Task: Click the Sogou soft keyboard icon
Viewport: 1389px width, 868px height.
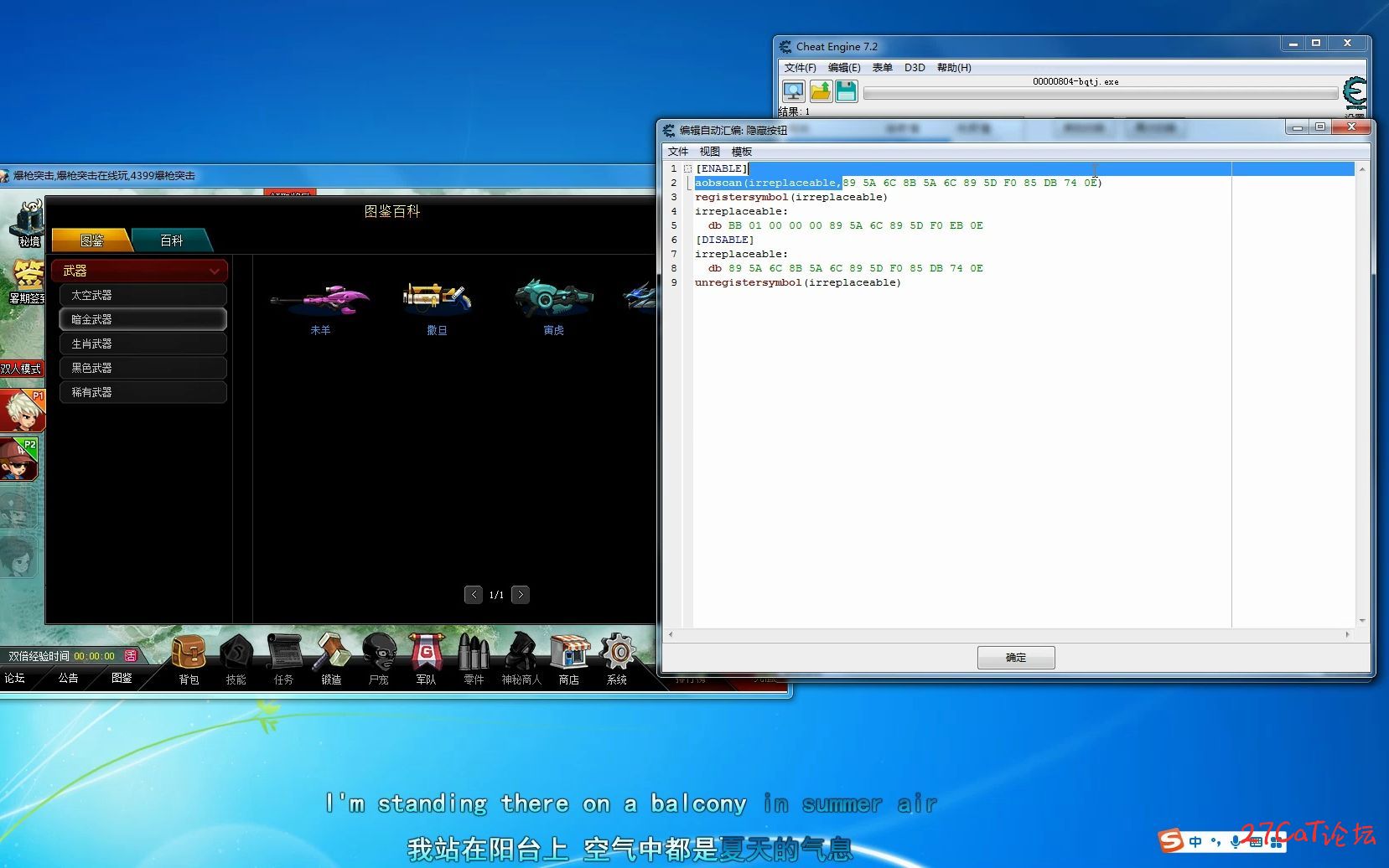Action: tap(1256, 842)
